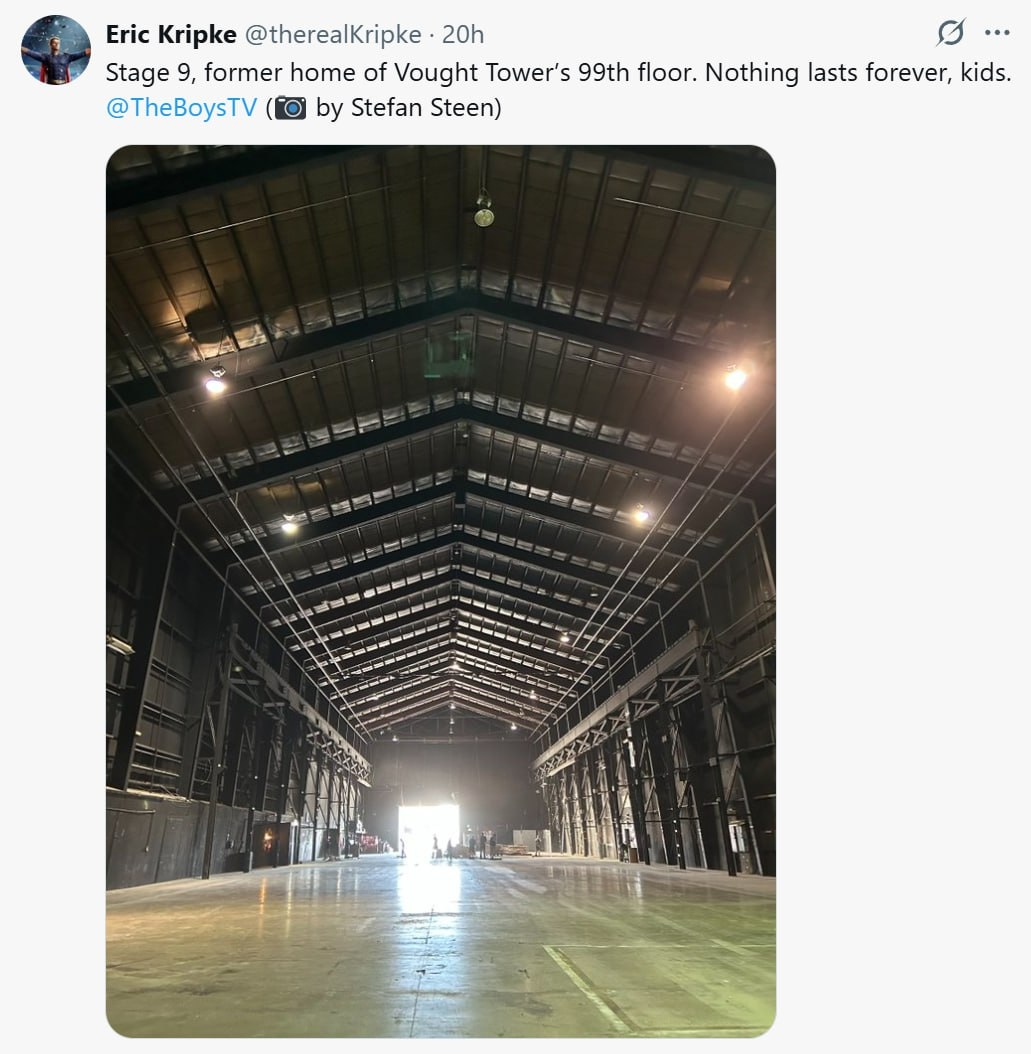This screenshot has height=1054, width=1031.
Task: Click the bright open doorway in the photo
Action: click(428, 830)
